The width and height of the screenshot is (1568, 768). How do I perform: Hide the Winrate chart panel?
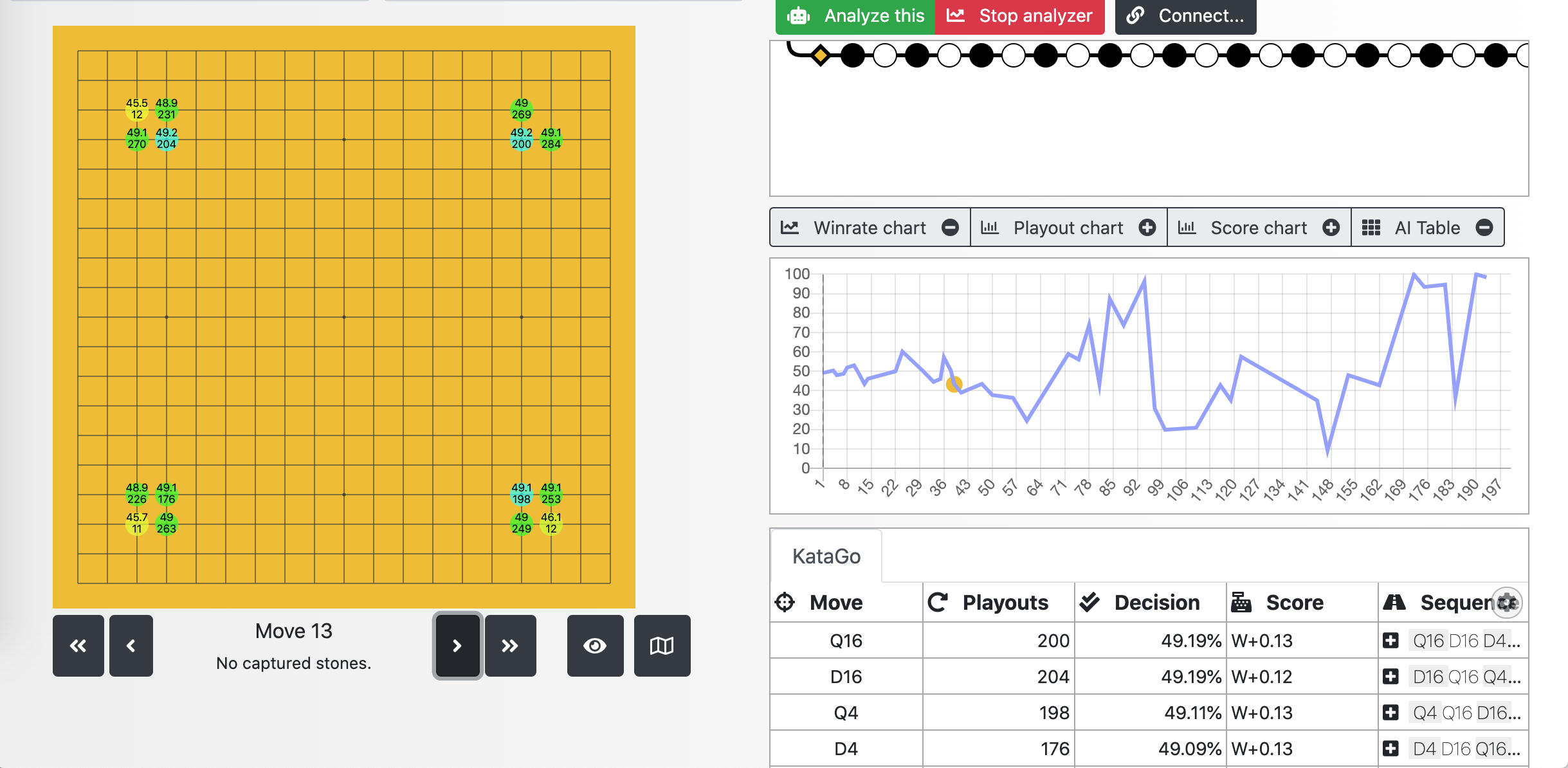pyautogui.click(x=950, y=228)
